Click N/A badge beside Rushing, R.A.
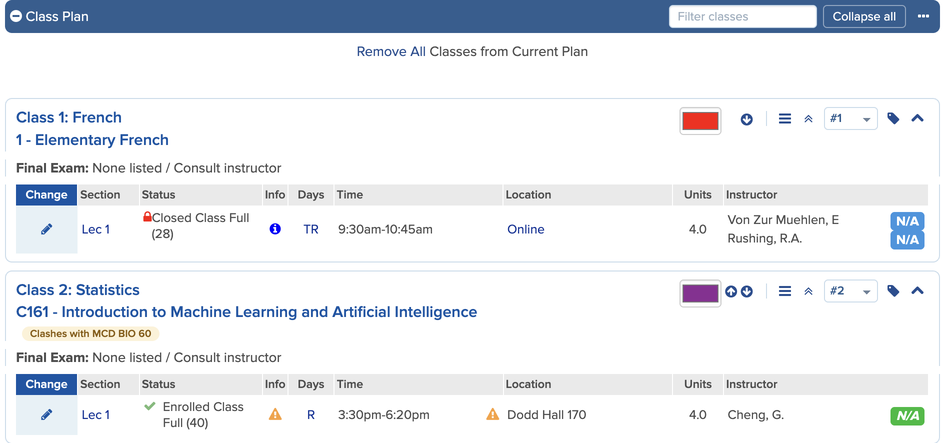This screenshot has width=945, height=443. coord(907,240)
